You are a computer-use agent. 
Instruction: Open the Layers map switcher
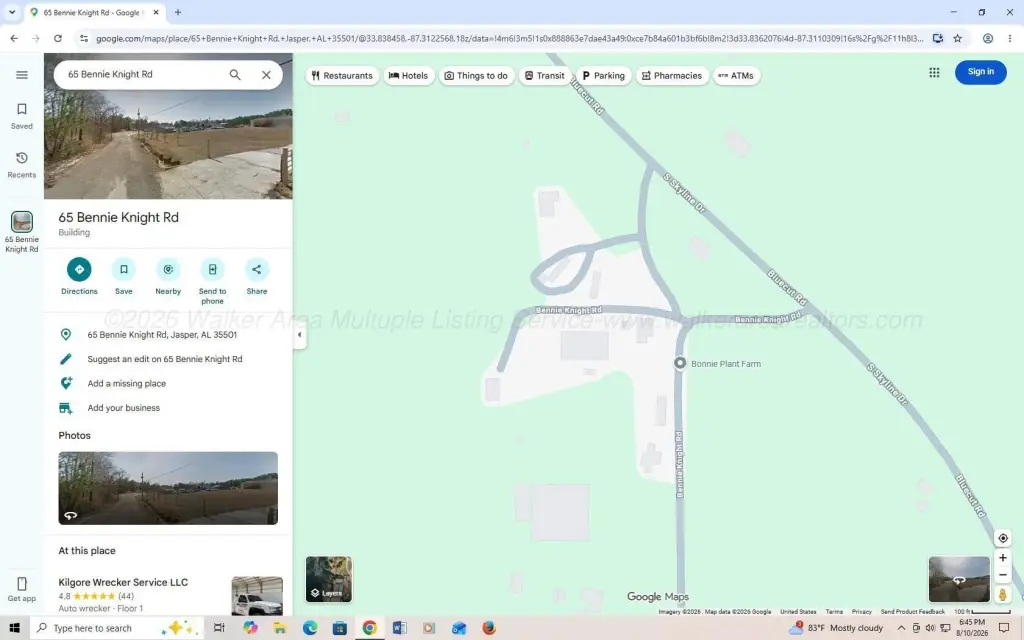[328, 579]
